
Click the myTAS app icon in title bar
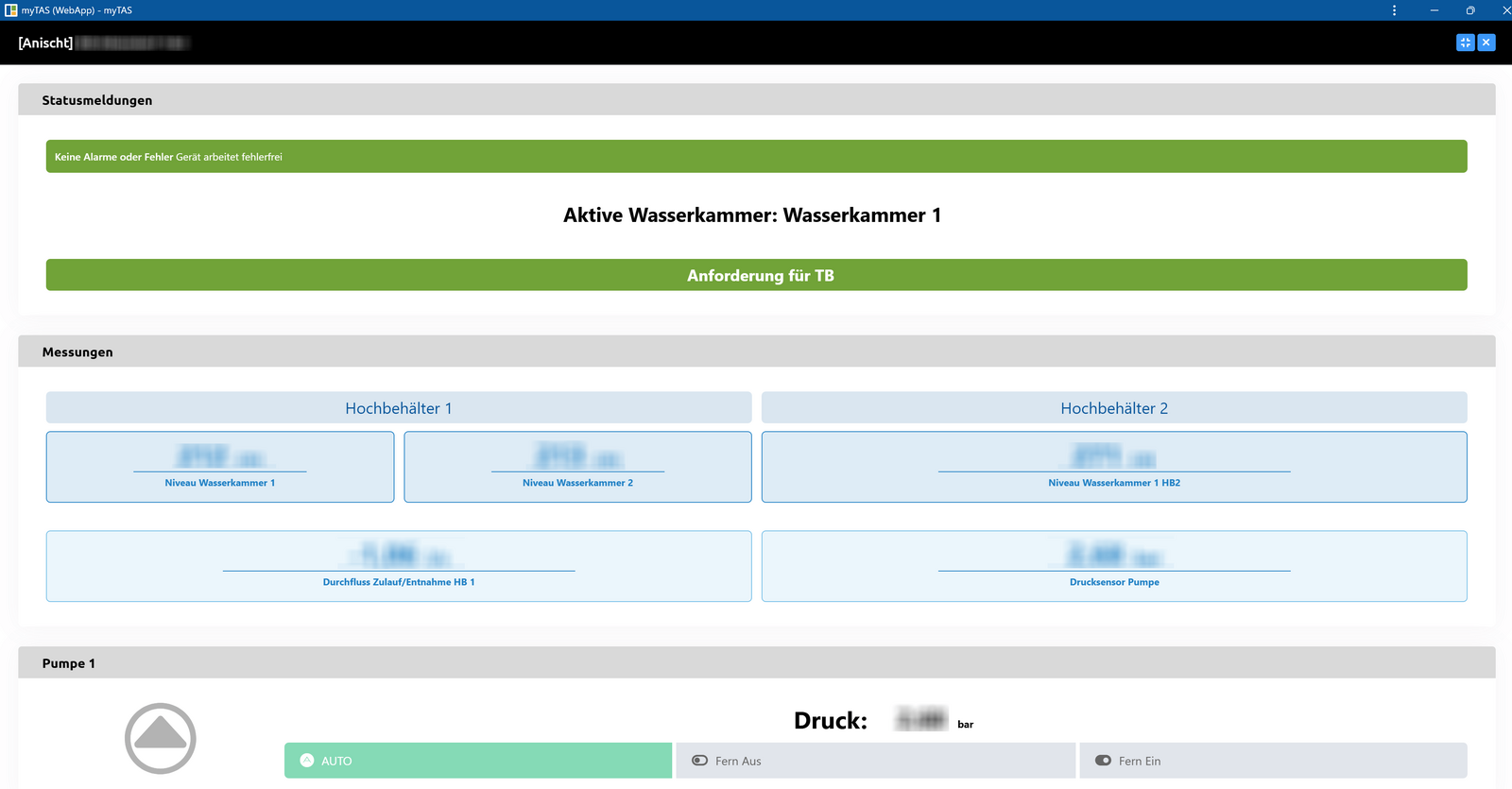[10, 10]
